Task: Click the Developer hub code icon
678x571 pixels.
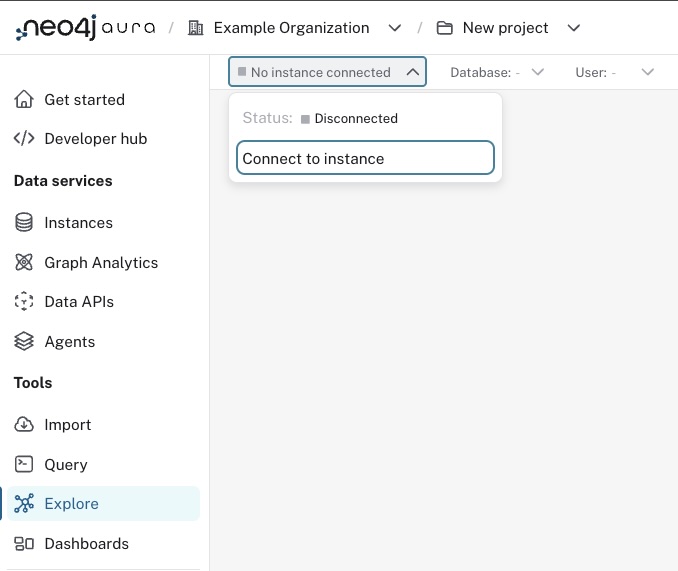Action: point(24,139)
